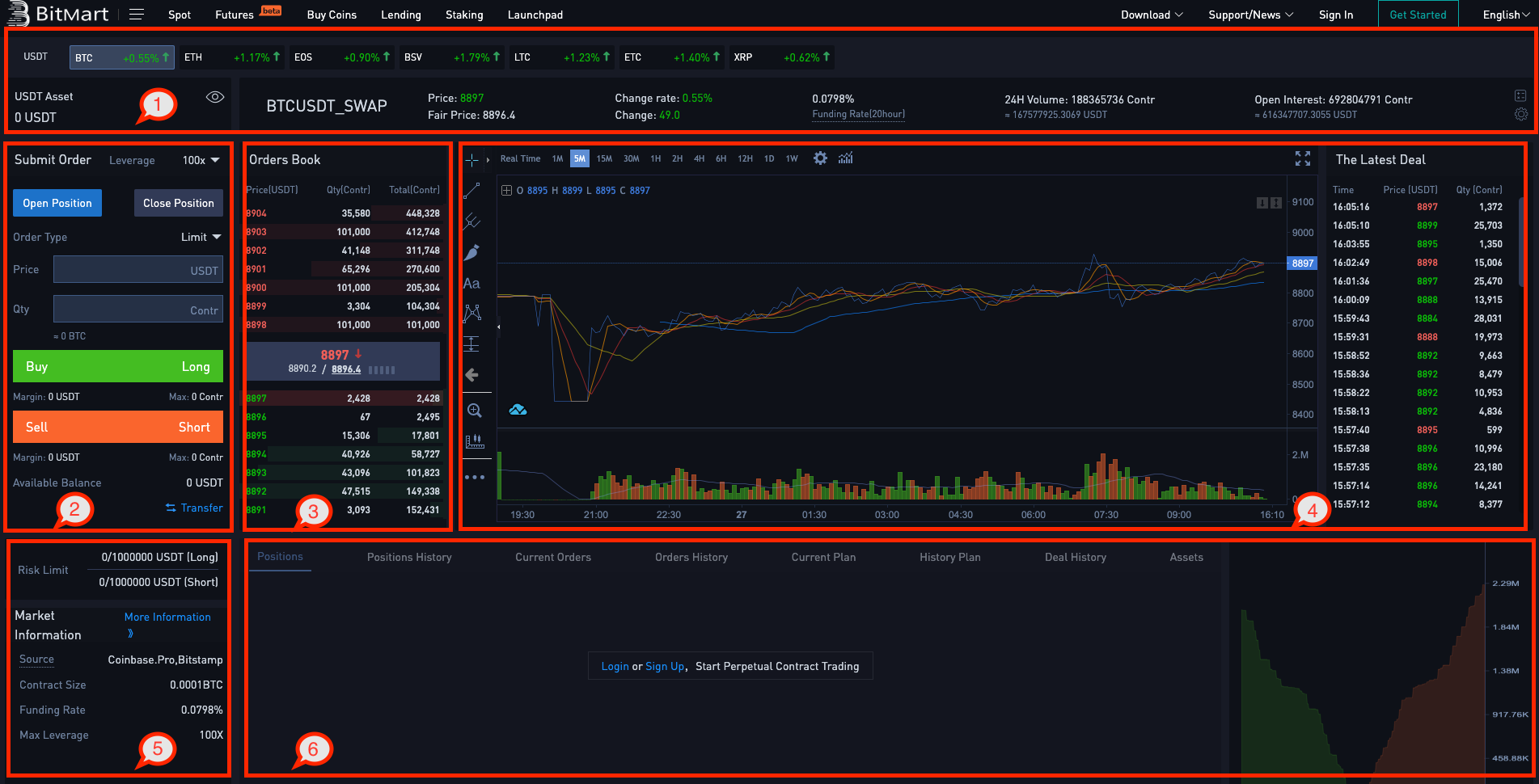The width and height of the screenshot is (1539, 784).
Task: Switch chart to Real Time interval
Action: (x=520, y=158)
